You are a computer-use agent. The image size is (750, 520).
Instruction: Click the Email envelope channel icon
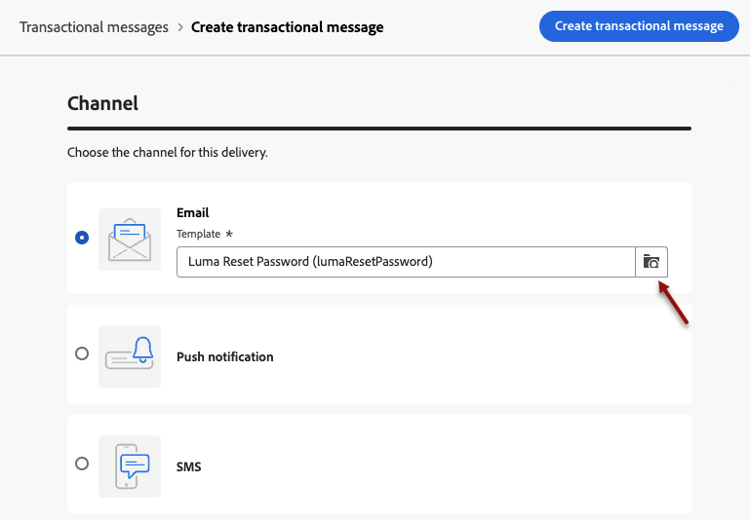pos(129,239)
